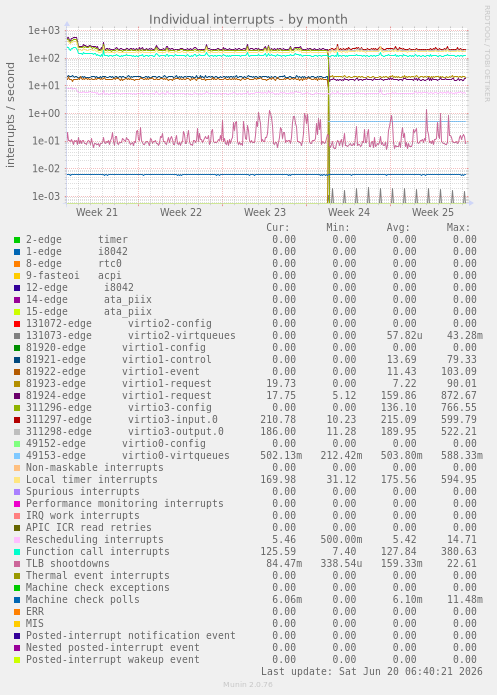Click the pink TLB shootdowns legend swatch

click(x=17, y=564)
